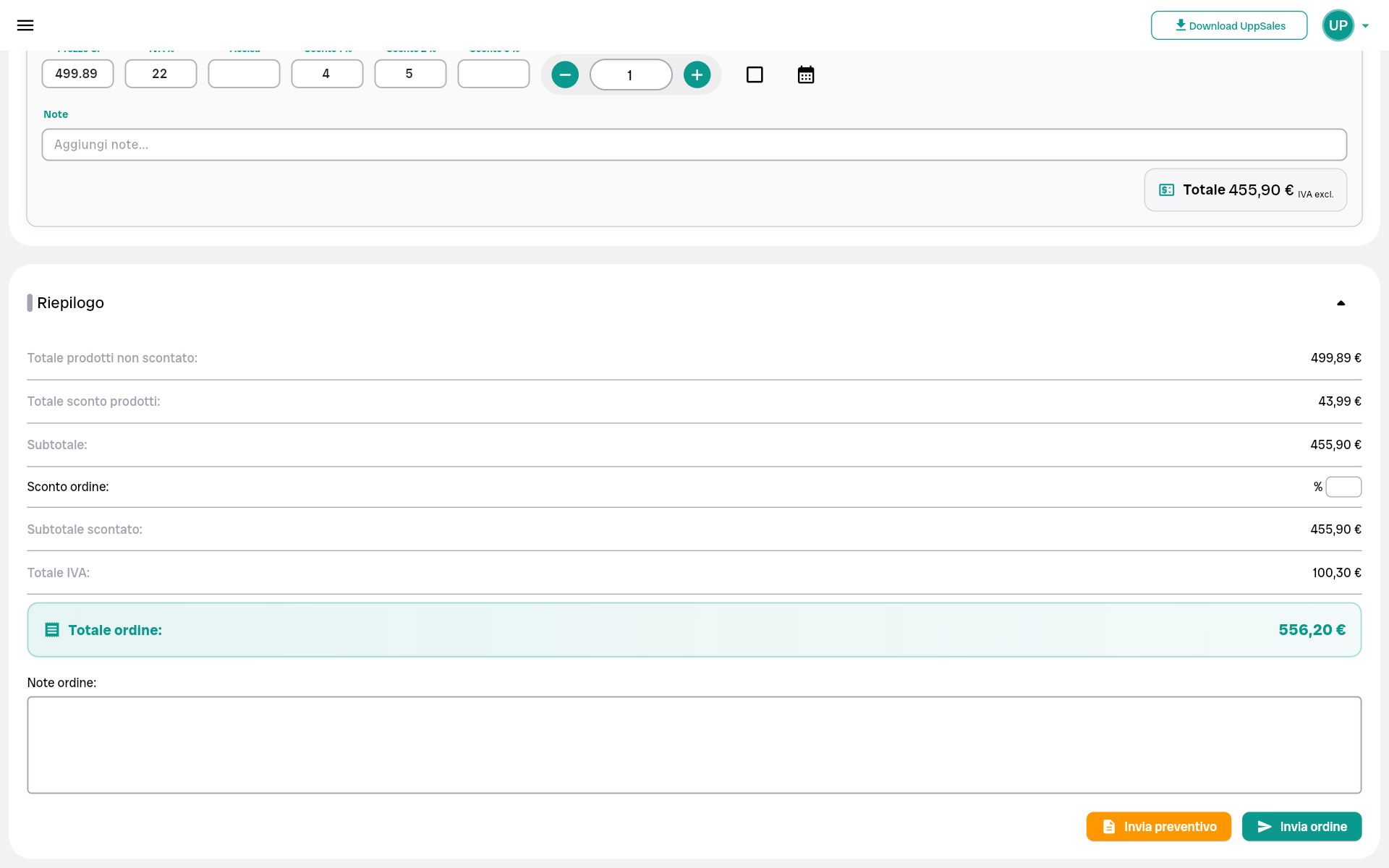Click Download UppSales button
Viewport: 1389px width, 868px height.
pyautogui.click(x=1228, y=25)
